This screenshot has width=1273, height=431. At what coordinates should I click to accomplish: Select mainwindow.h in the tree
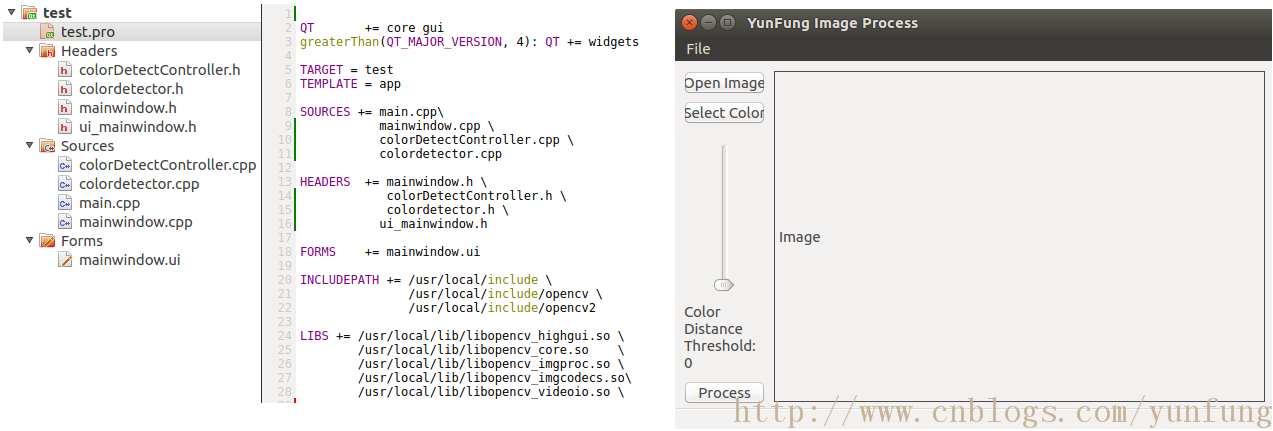[x=128, y=108]
